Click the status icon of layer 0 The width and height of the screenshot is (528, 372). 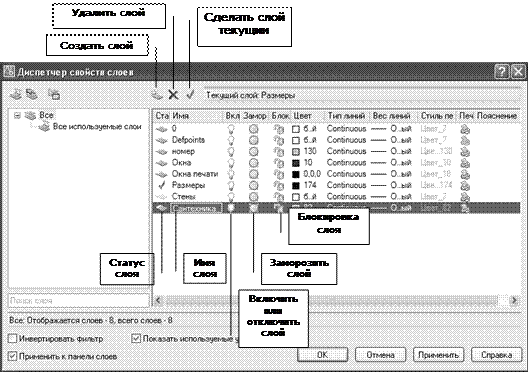pos(162,129)
